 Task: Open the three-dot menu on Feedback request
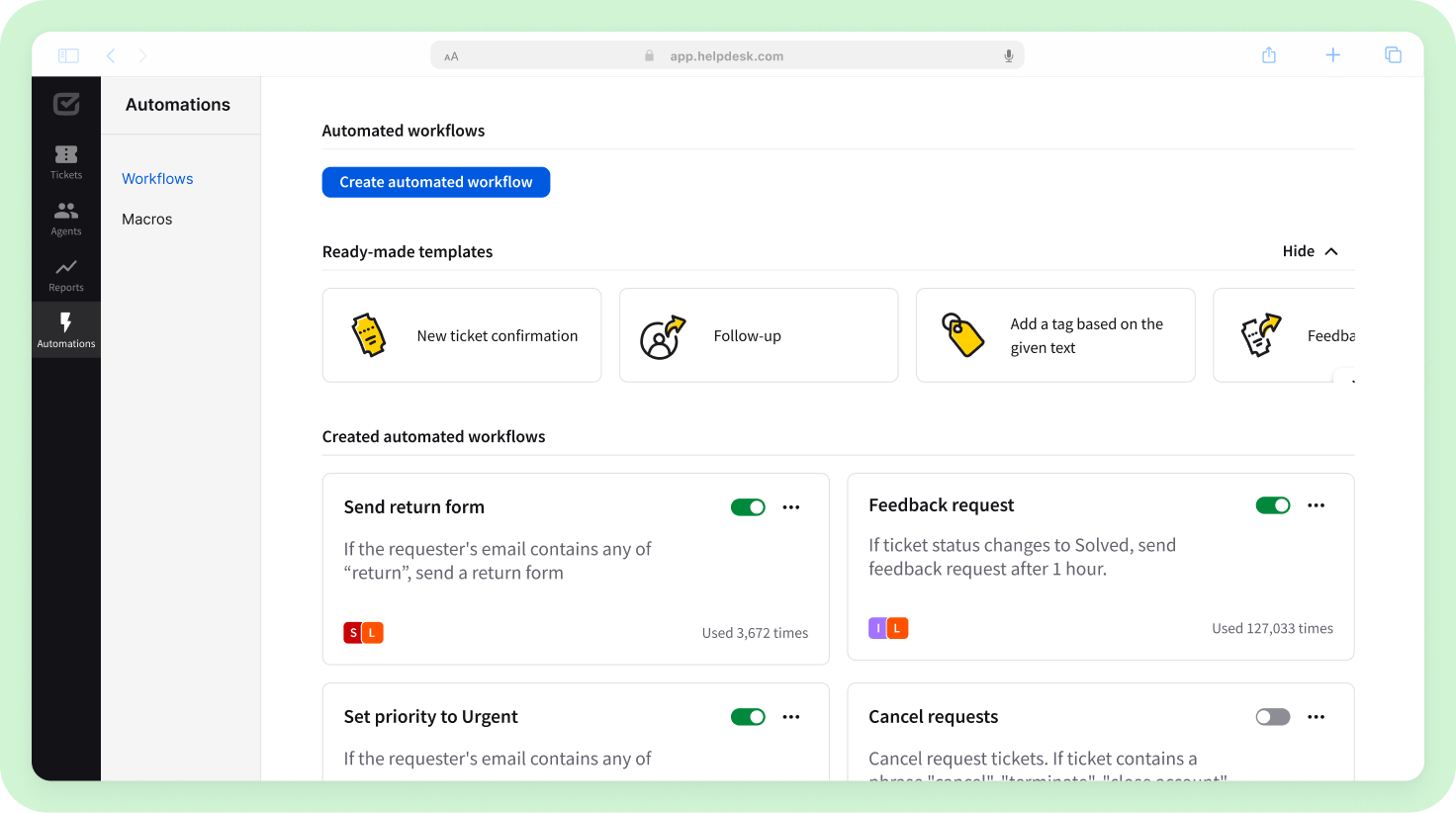click(1316, 504)
